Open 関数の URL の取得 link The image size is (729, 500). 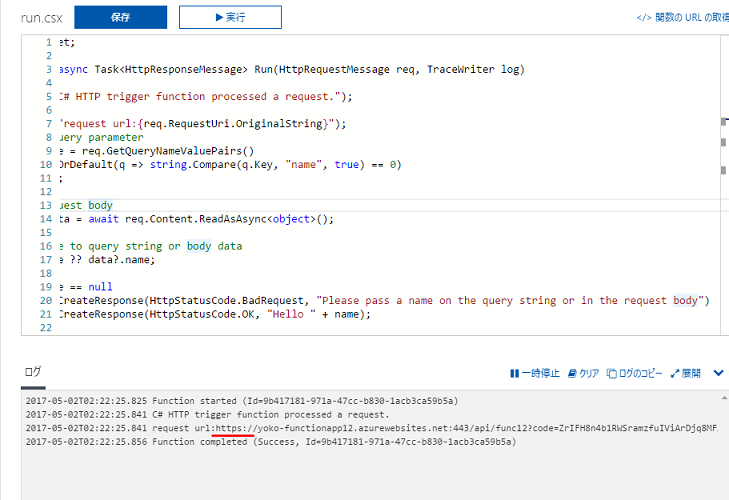(x=683, y=17)
